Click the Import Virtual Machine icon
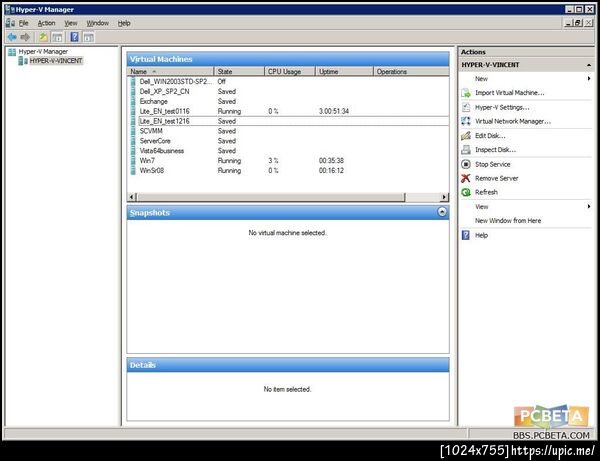This screenshot has width=600, height=461. pyautogui.click(x=466, y=93)
